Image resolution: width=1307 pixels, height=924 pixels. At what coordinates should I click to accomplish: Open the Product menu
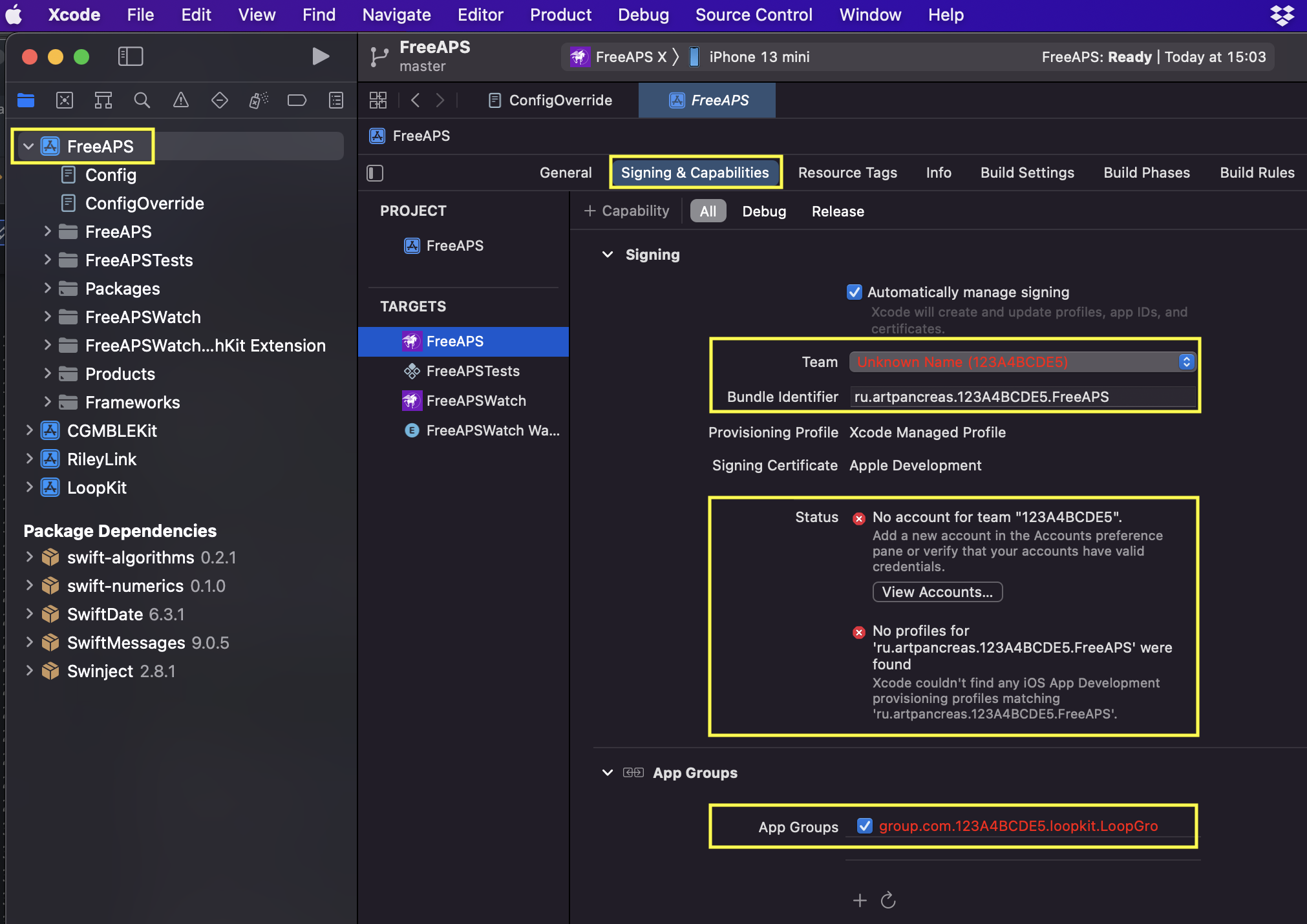(x=560, y=15)
